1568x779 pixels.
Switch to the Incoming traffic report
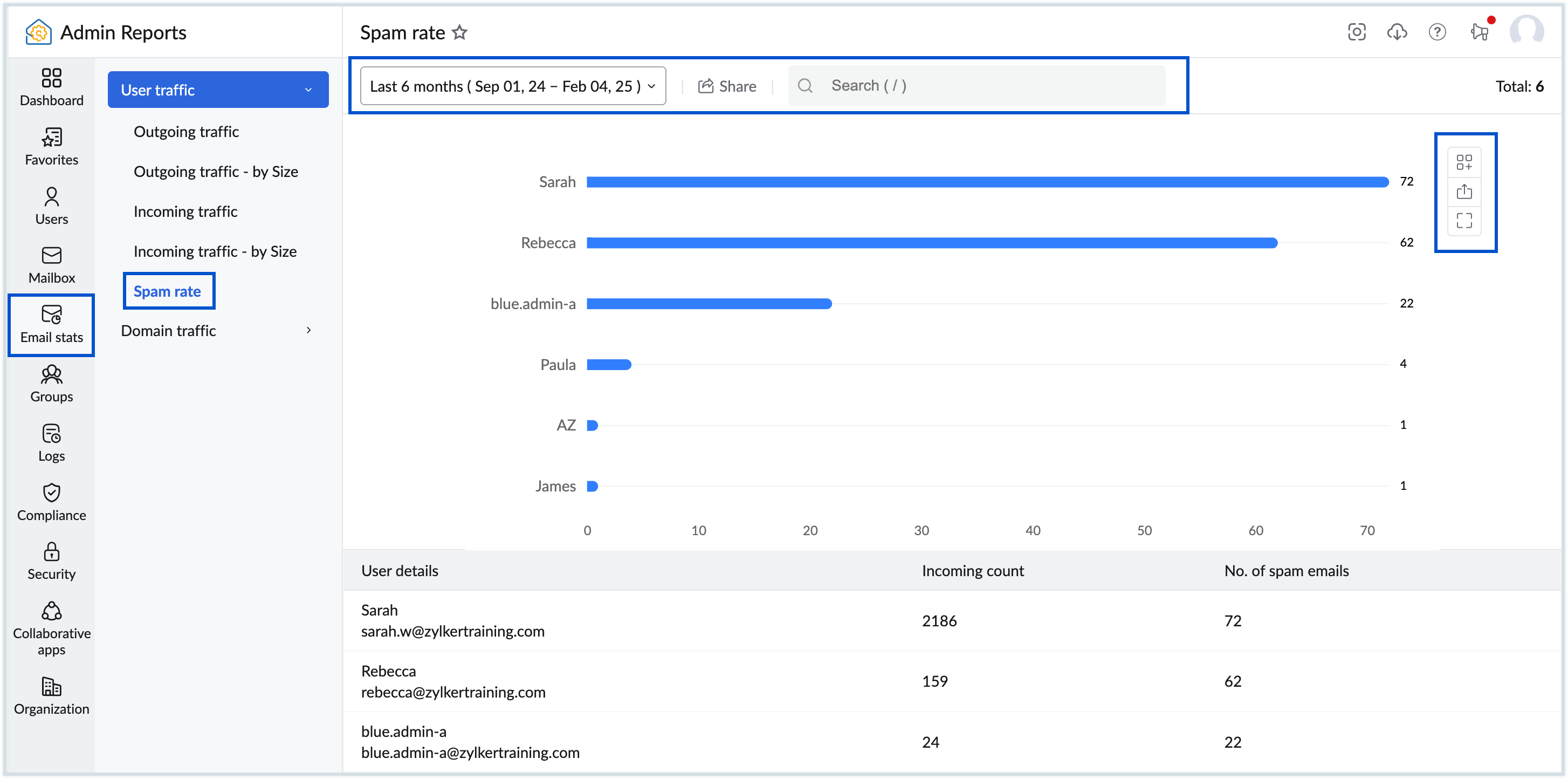click(x=185, y=211)
